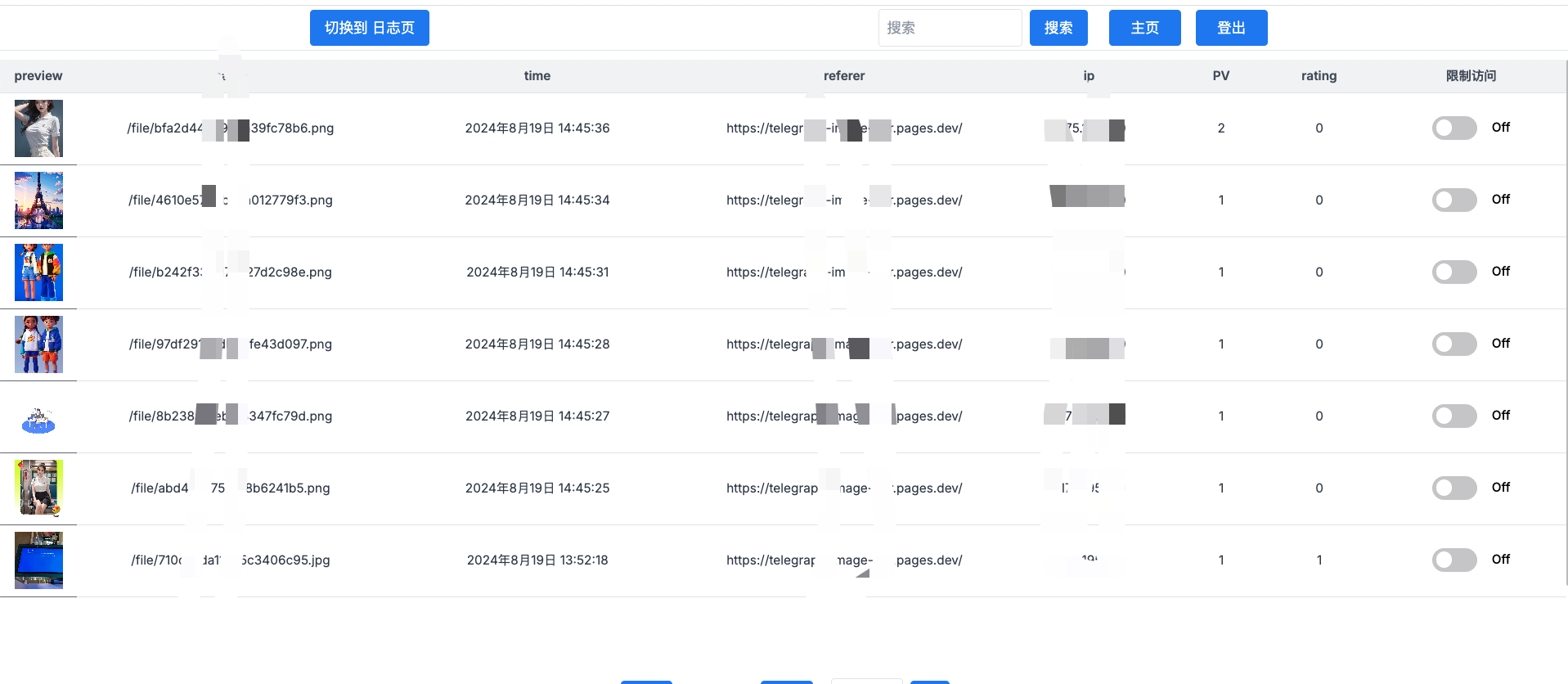Image resolution: width=1568 pixels, height=684 pixels.
Task: Go to 主页 home page
Action: [1144, 28]
